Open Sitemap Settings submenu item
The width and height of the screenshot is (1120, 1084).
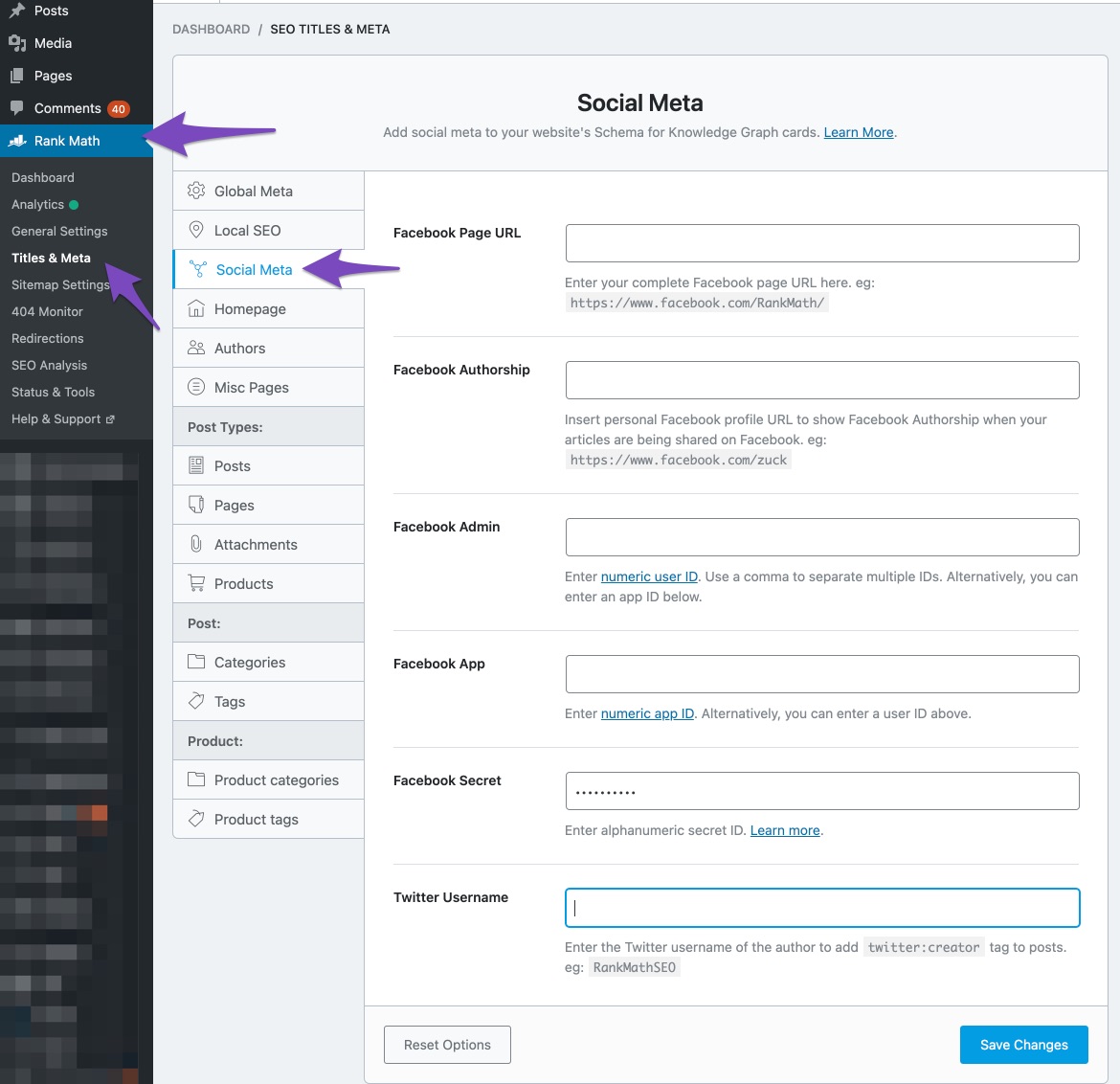(60, 284)
